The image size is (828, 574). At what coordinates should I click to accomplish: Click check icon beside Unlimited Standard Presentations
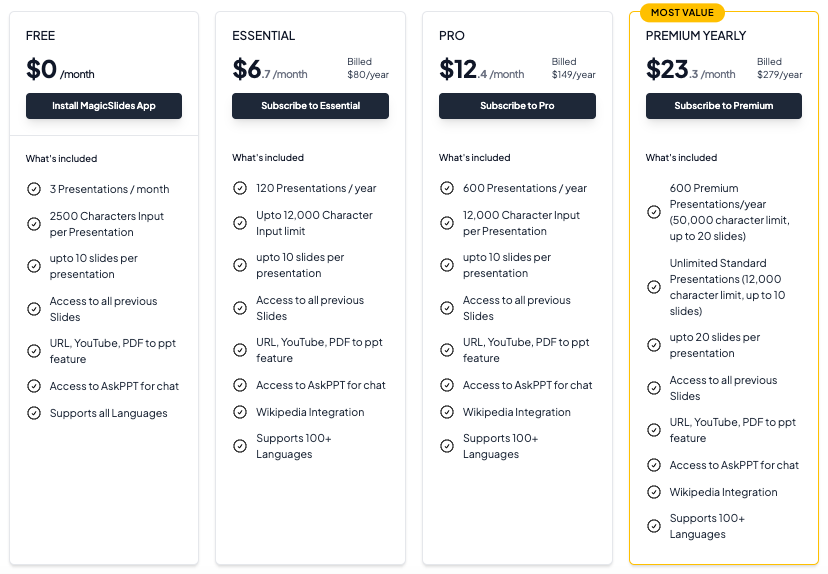tap(654, 287)
